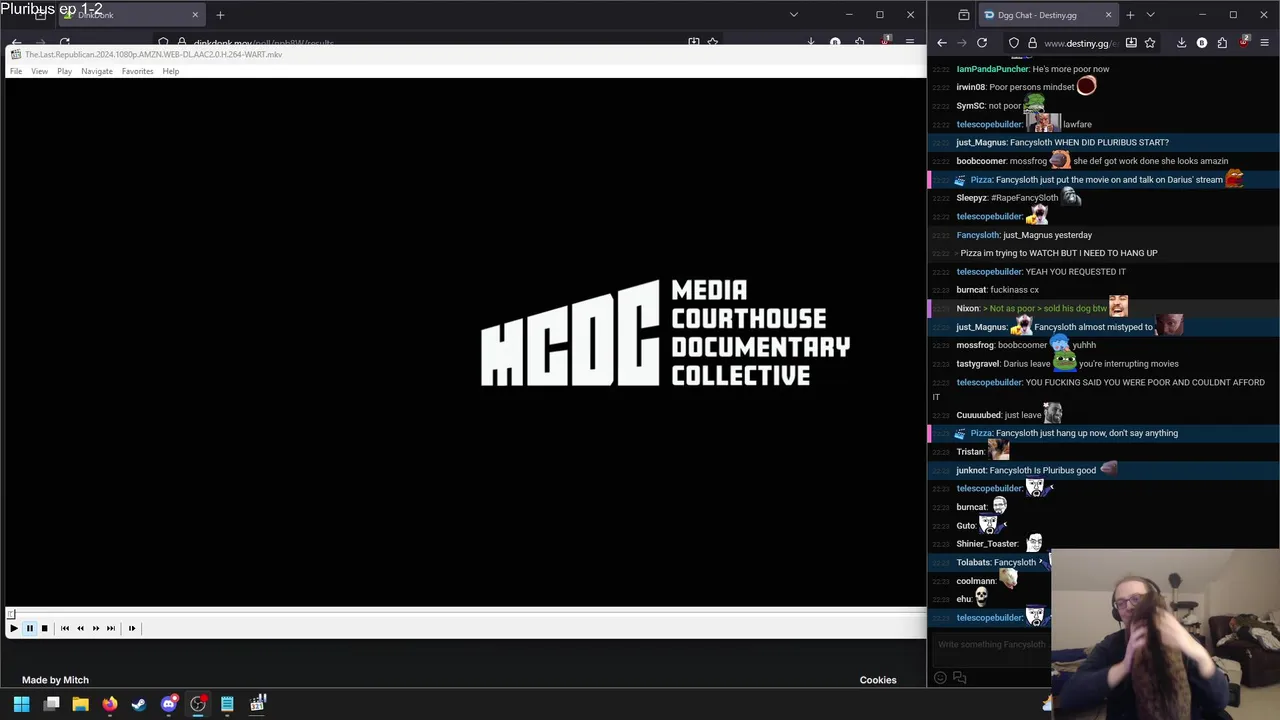
Task: Bookmark destiny.gg page with star icon
Action: (1150, 43)
